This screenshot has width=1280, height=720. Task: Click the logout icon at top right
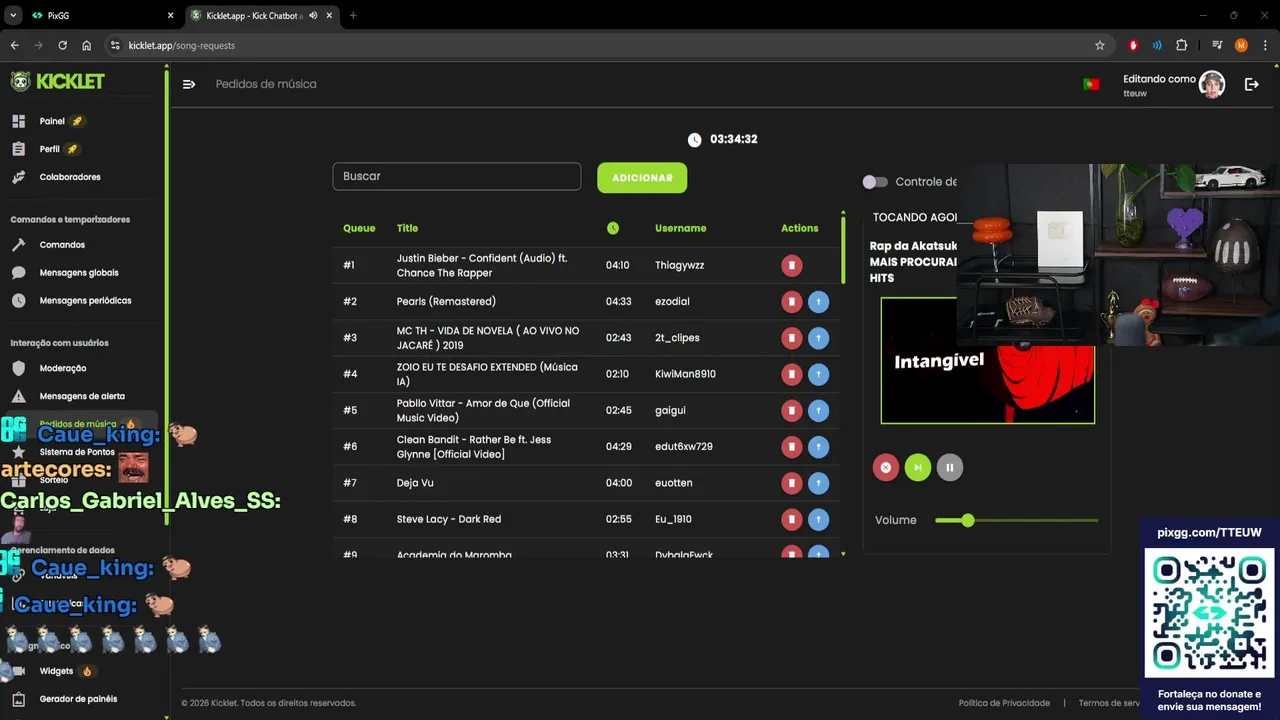1251,84
